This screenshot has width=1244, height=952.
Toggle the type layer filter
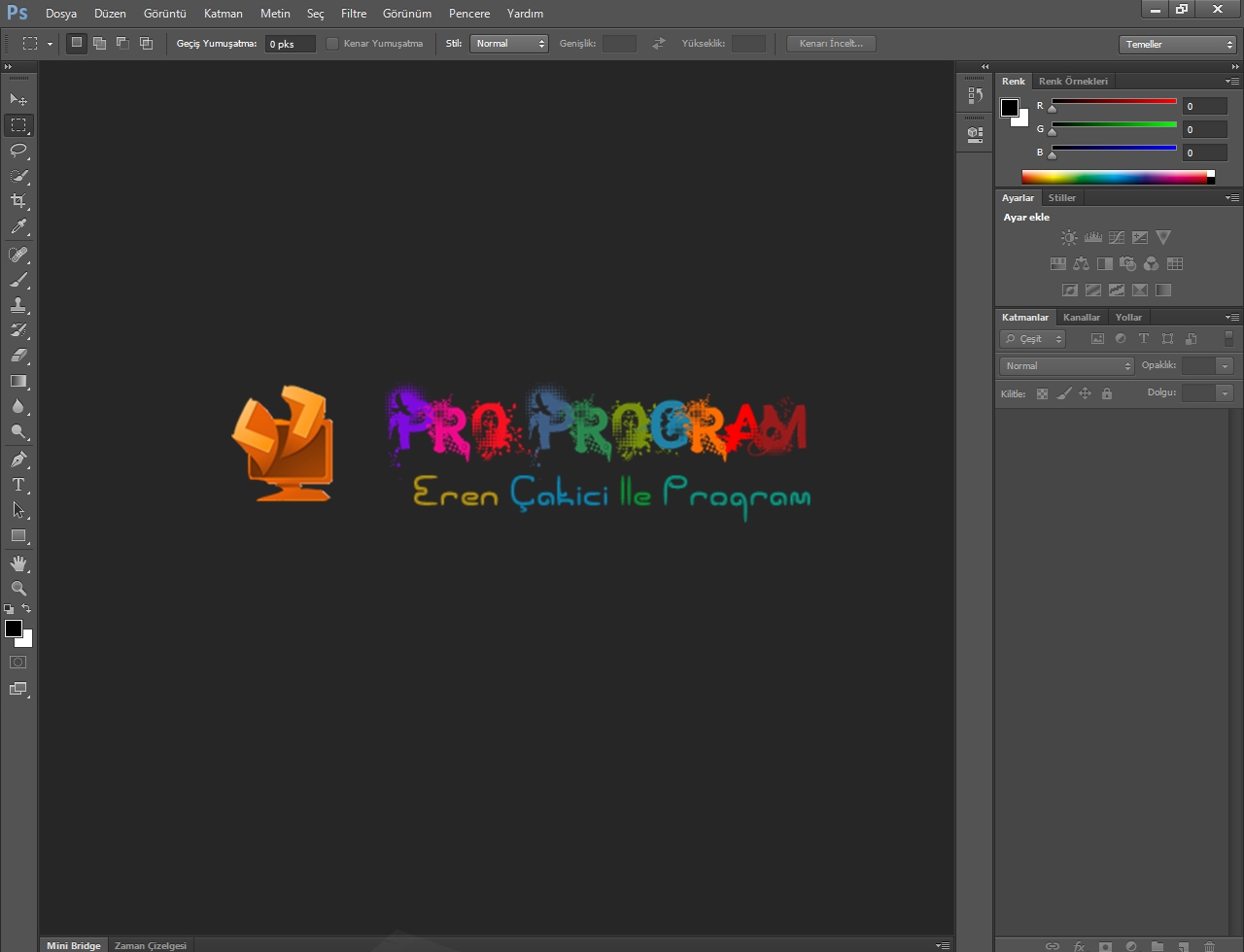(x=1144, y=339)
